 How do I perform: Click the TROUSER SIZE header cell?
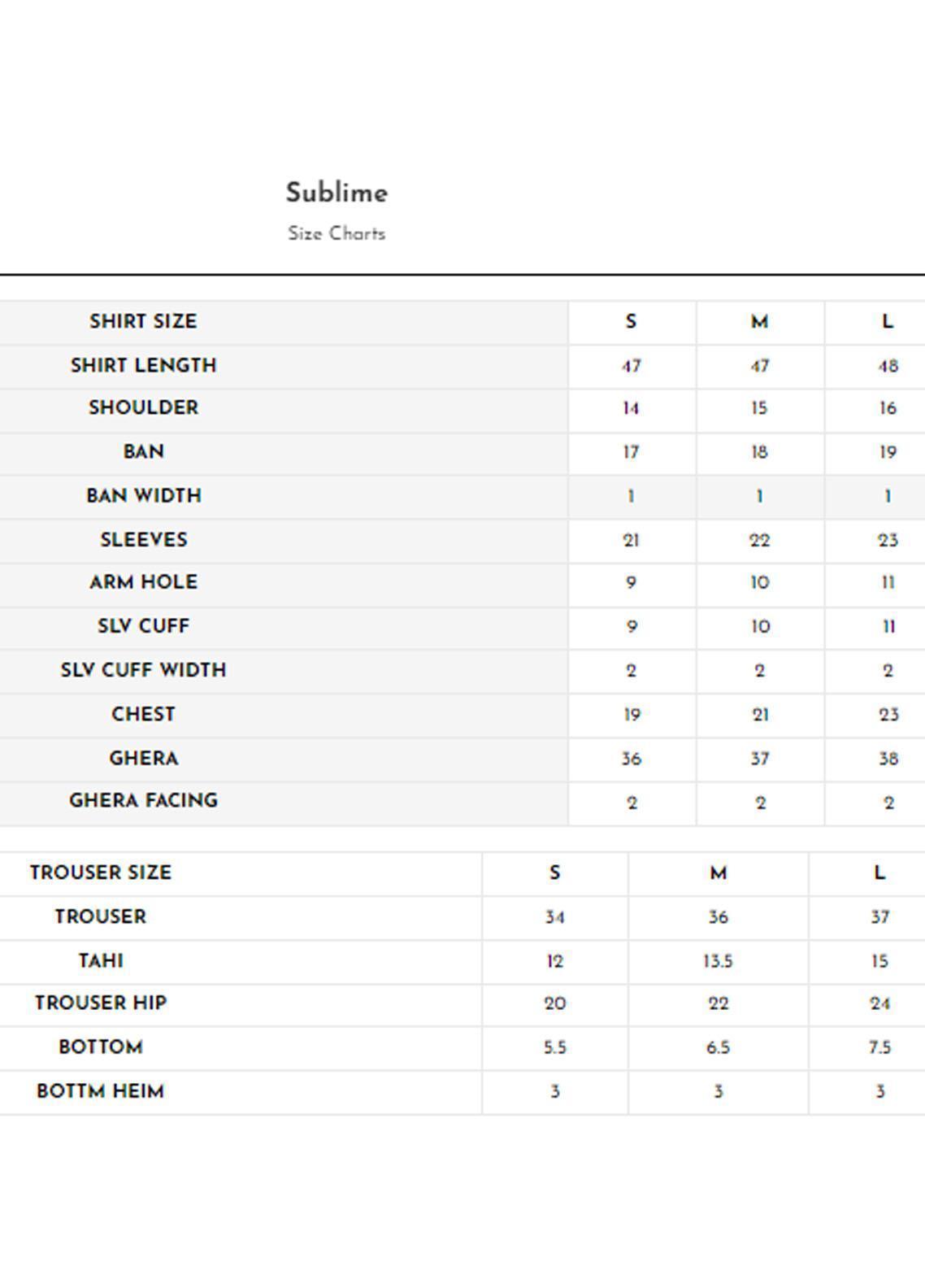click(x=101, y=873)
